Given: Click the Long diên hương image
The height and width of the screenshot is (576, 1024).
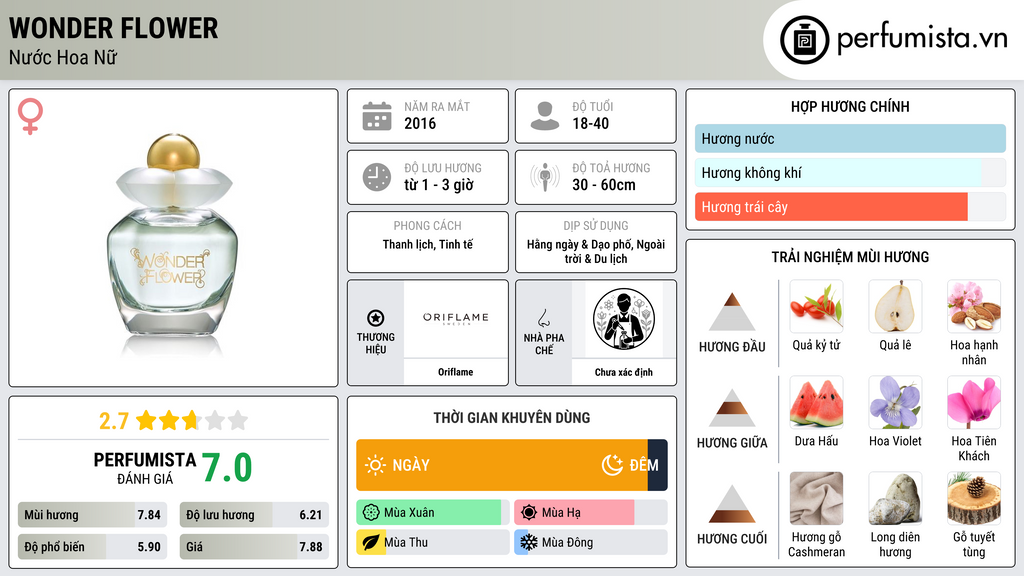Looking at the screenshot, I should click(x=895, y=498).
